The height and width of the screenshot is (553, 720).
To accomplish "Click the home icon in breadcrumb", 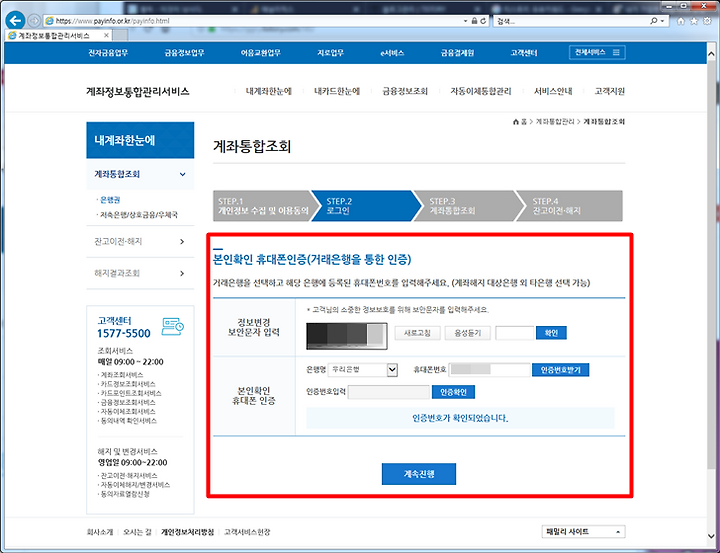I will click(516, 122).
